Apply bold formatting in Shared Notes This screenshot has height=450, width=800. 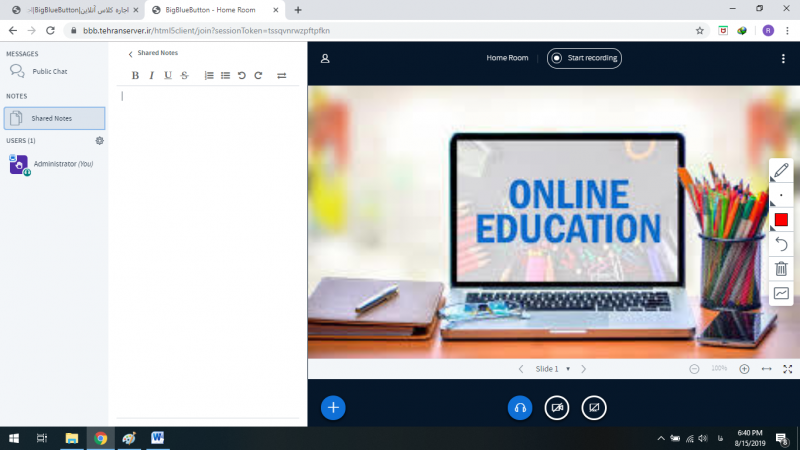(x=136, y=75)
